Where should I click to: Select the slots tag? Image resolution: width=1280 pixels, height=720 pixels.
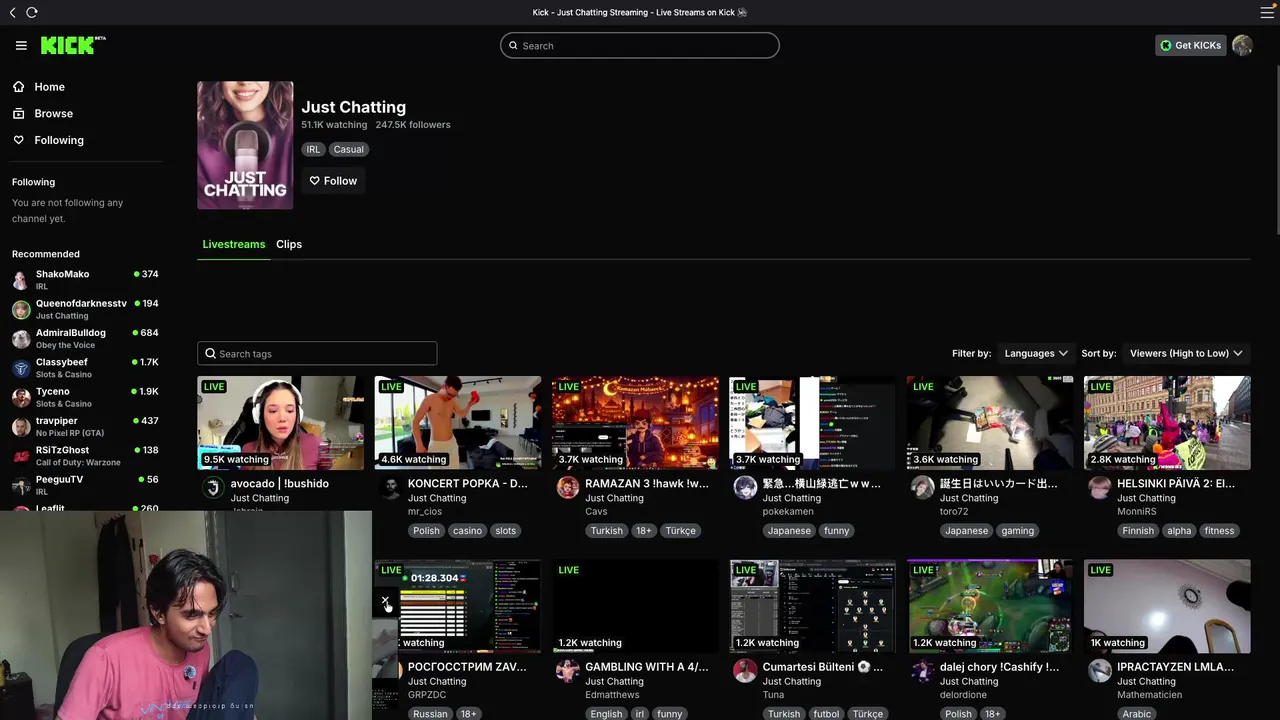(506, 531)
